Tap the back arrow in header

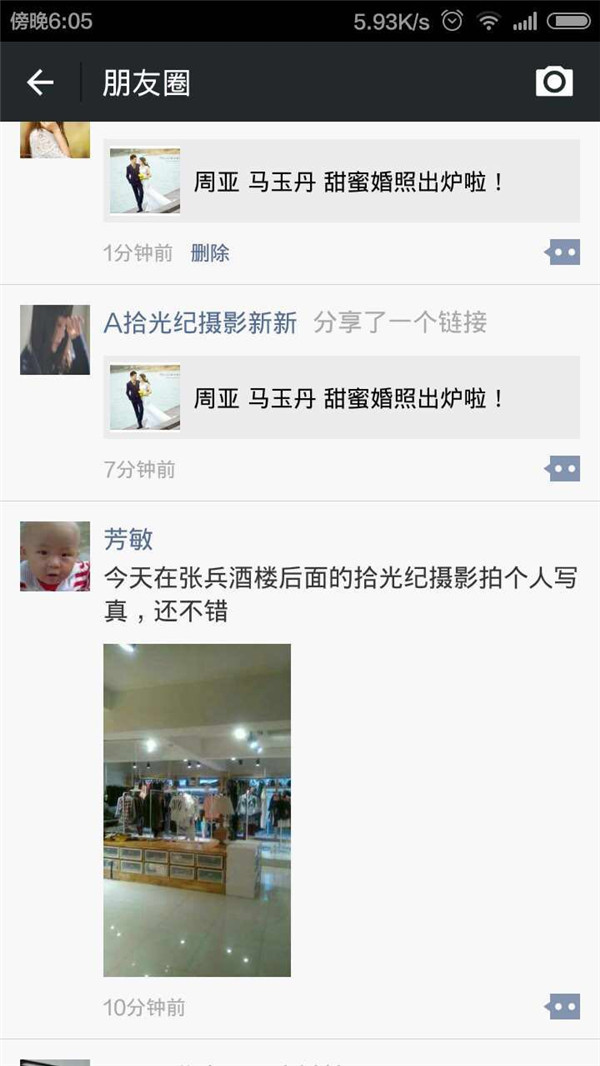40,82
